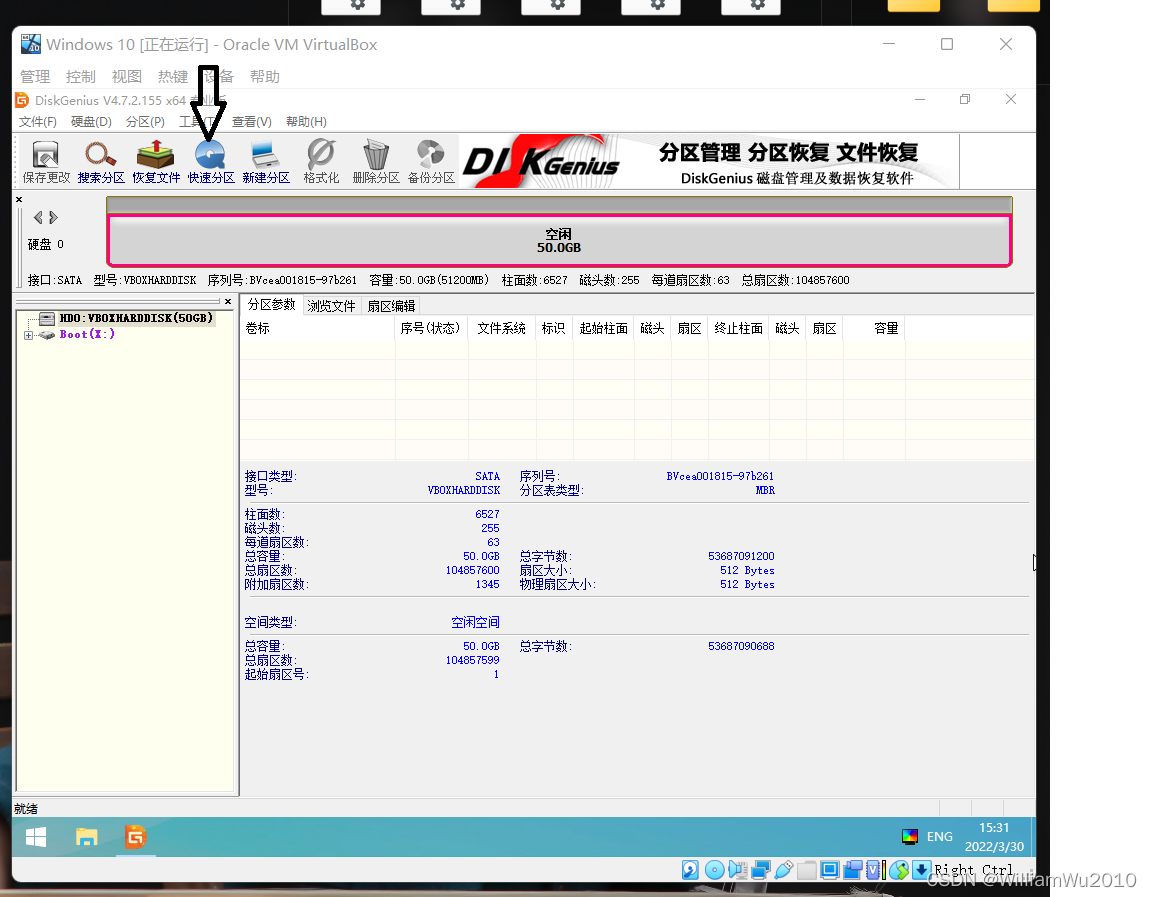Click the MBR partition table type value
This screenshot has height=897, width=1152.
[765, 490]
